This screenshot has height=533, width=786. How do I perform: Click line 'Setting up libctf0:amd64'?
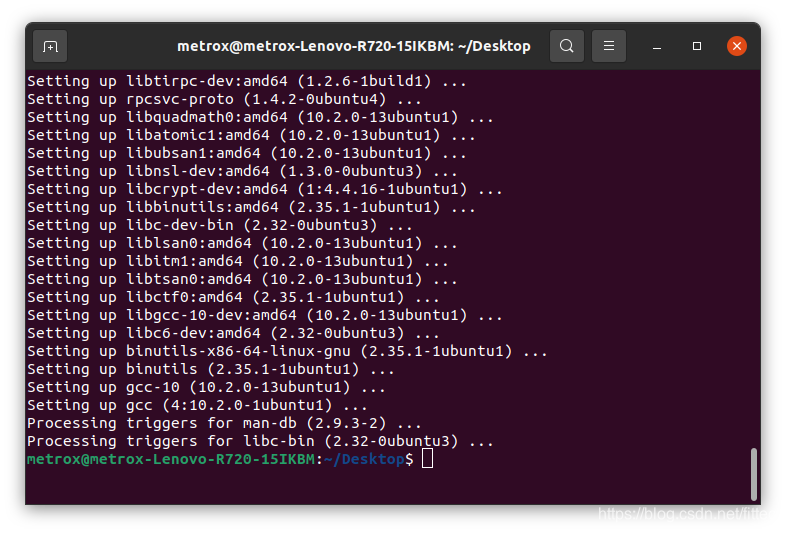(x=233, y=298)
